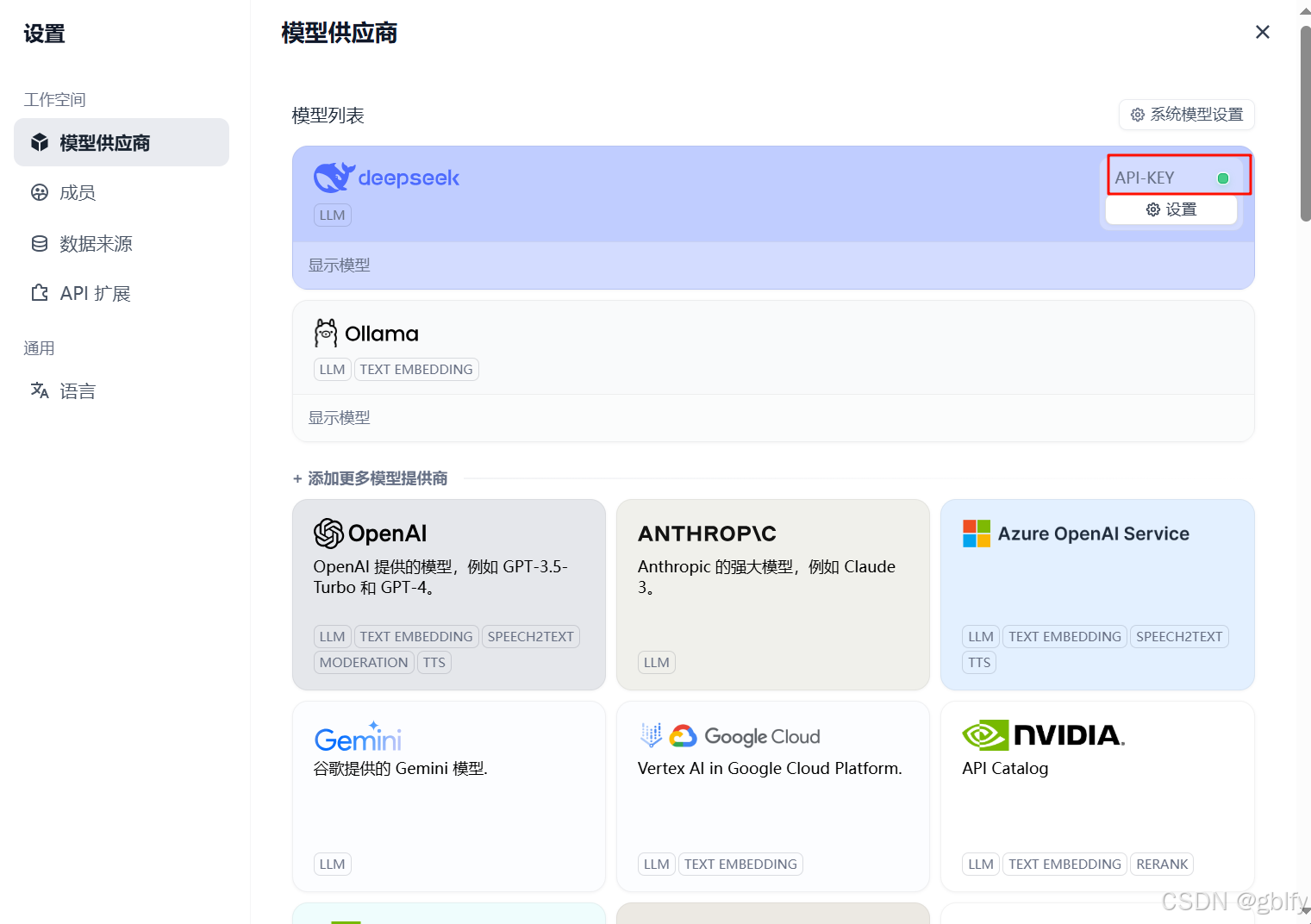The height and width of the screenshot is (924, 1311).
Task: Click the Gemini logo
Action: tap(358, 737)
